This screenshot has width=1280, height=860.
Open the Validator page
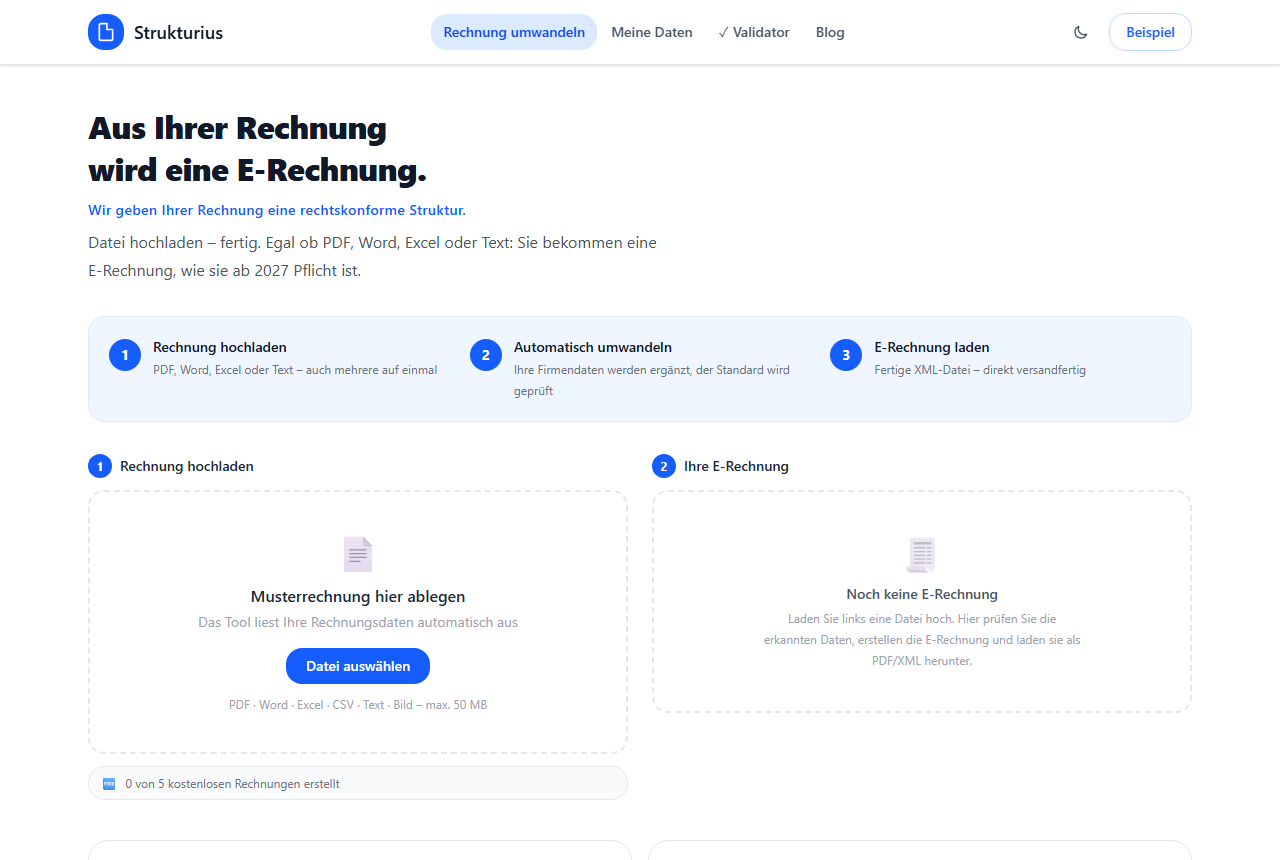pos(754,32)
